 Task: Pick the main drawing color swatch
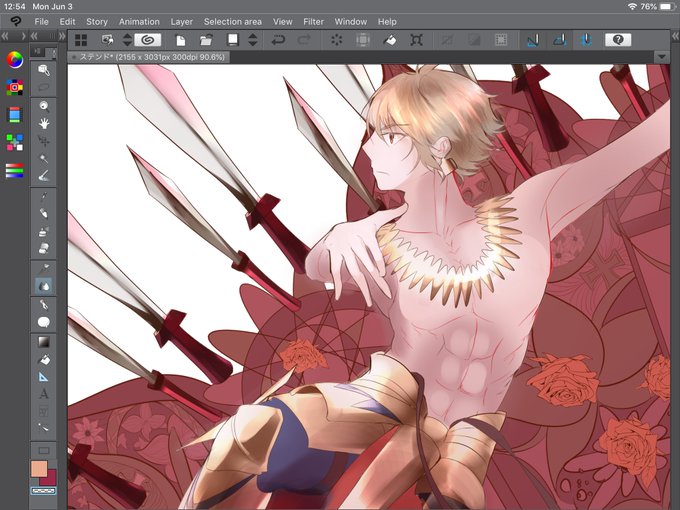click(39, 468)
